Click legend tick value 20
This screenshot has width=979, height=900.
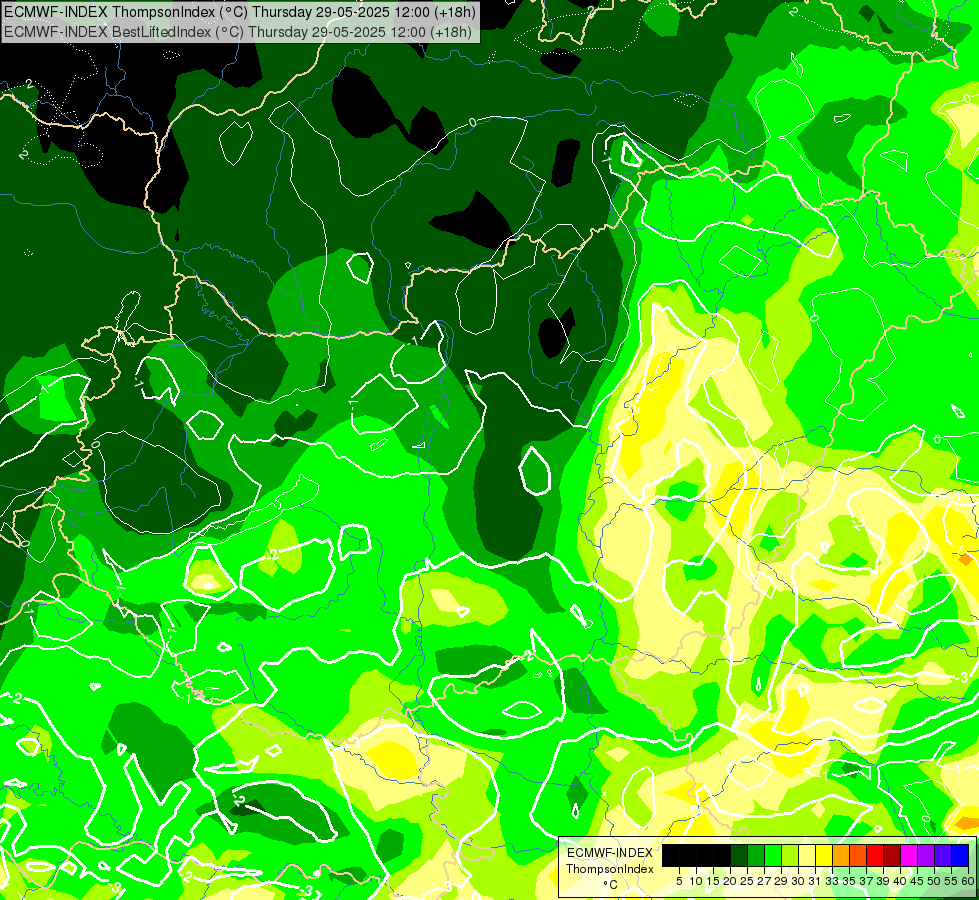point(731,881)
